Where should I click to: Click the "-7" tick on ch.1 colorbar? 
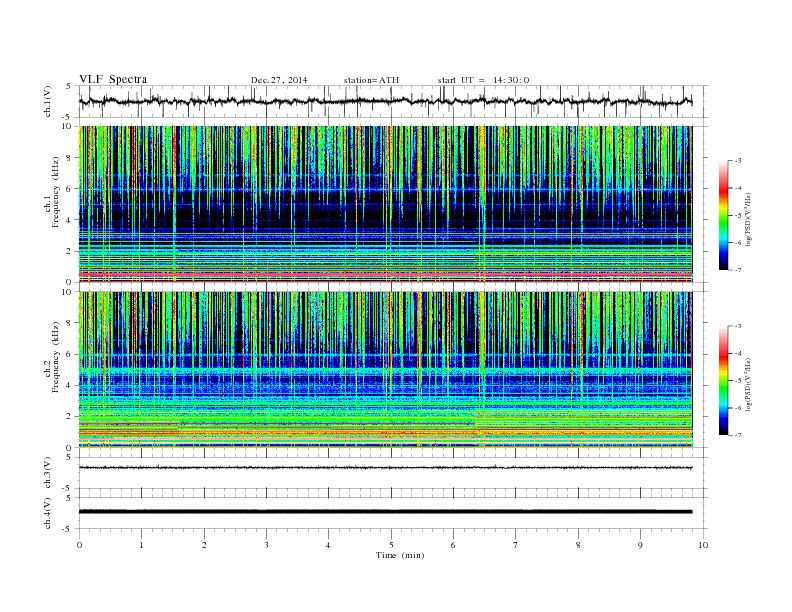[737, 270]
